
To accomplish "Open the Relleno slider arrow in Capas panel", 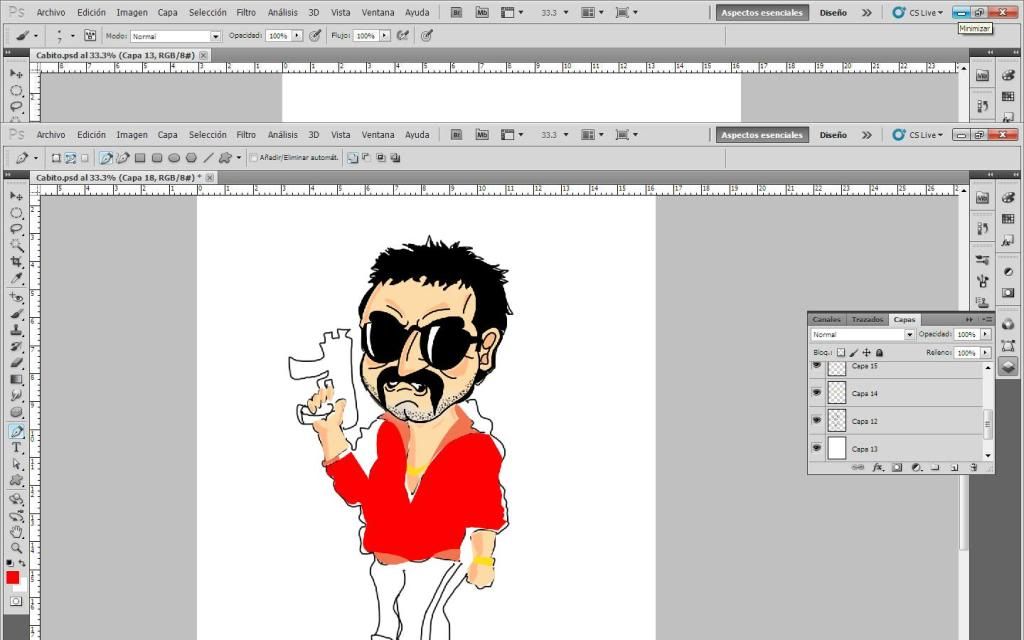I will point(985,353).
